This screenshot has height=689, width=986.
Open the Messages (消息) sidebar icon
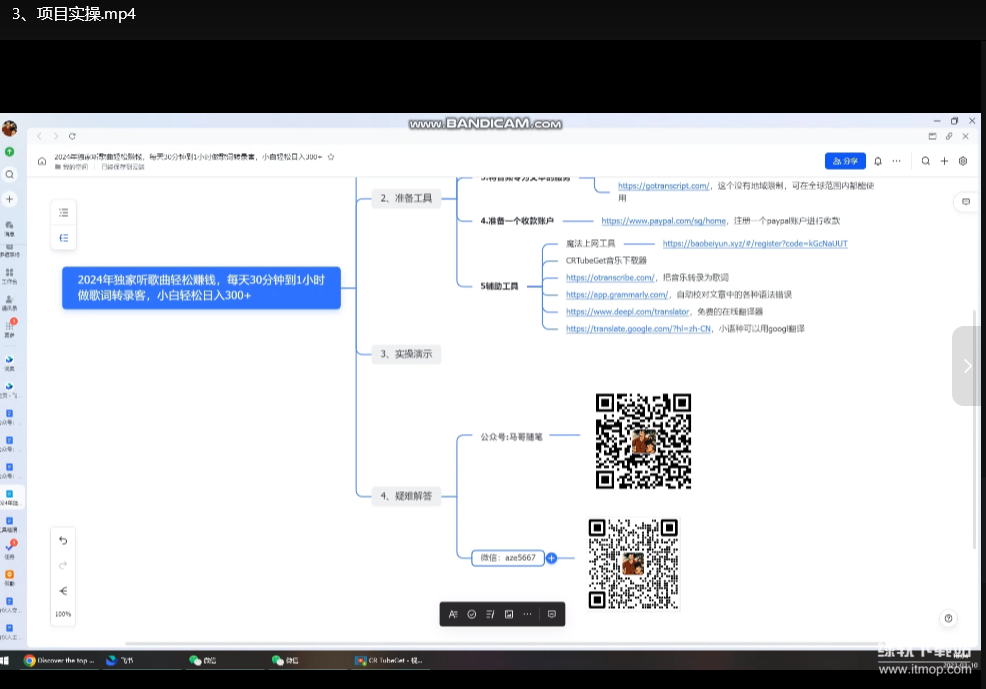9,228
